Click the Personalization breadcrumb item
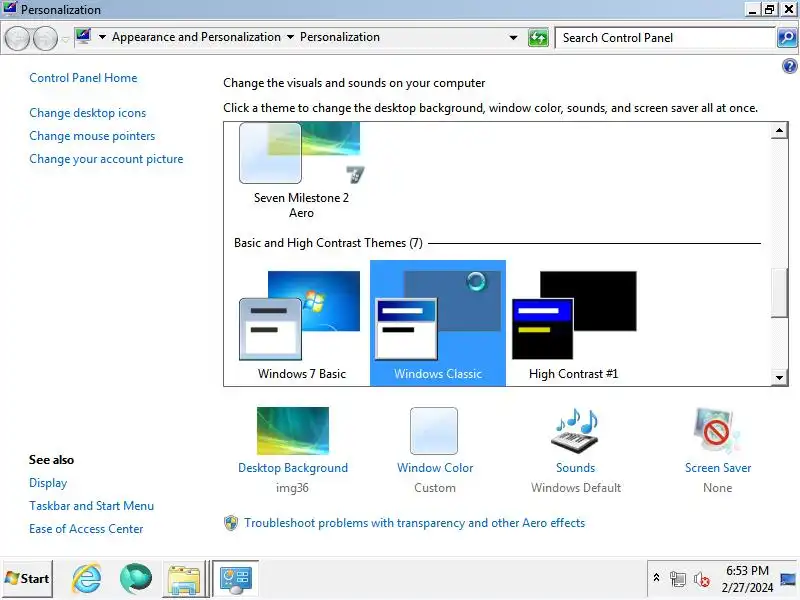Image resolution: width=800 pixels, height=600 pixels. [340, 37]
